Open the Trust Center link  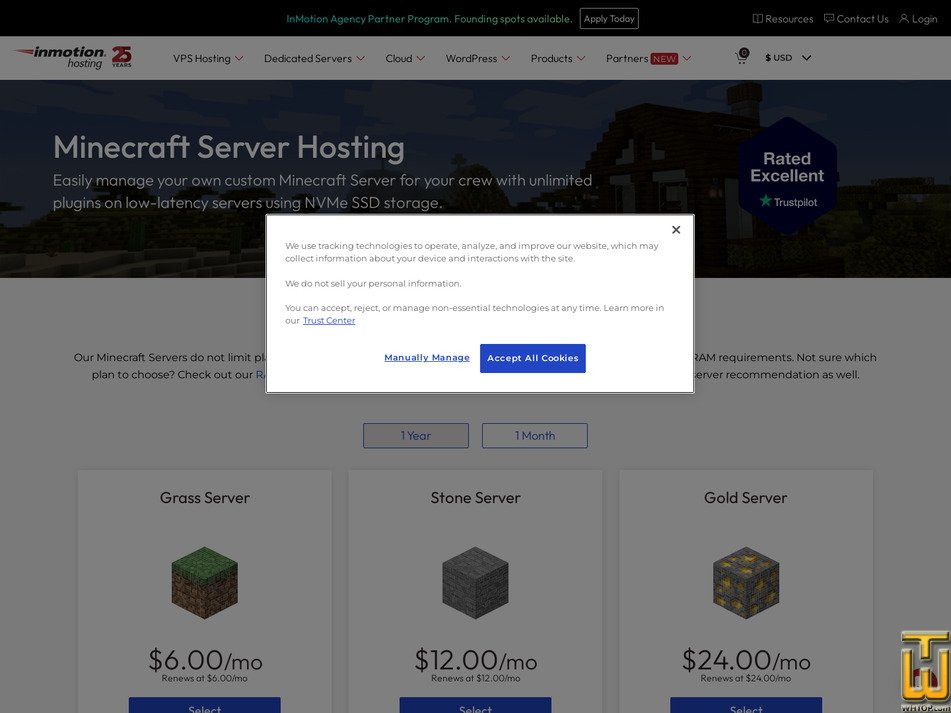[x=329, y=321]
